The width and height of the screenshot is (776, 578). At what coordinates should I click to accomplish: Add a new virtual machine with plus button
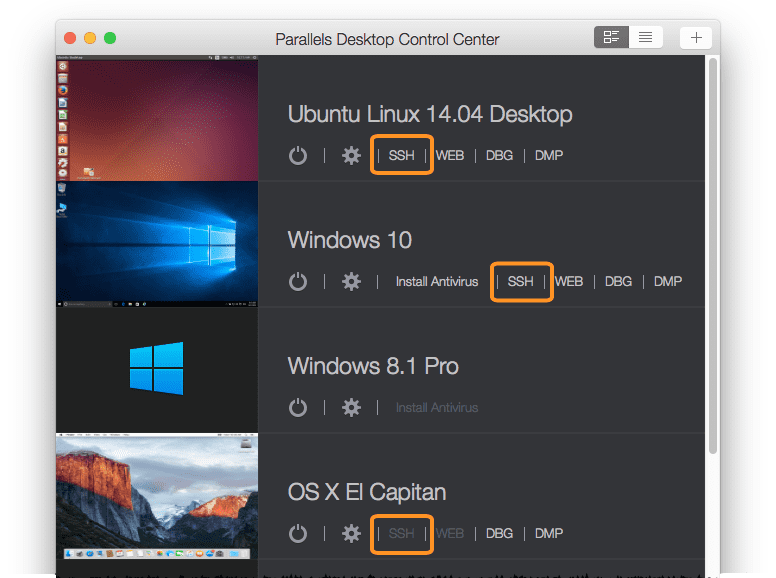[696, 38]
